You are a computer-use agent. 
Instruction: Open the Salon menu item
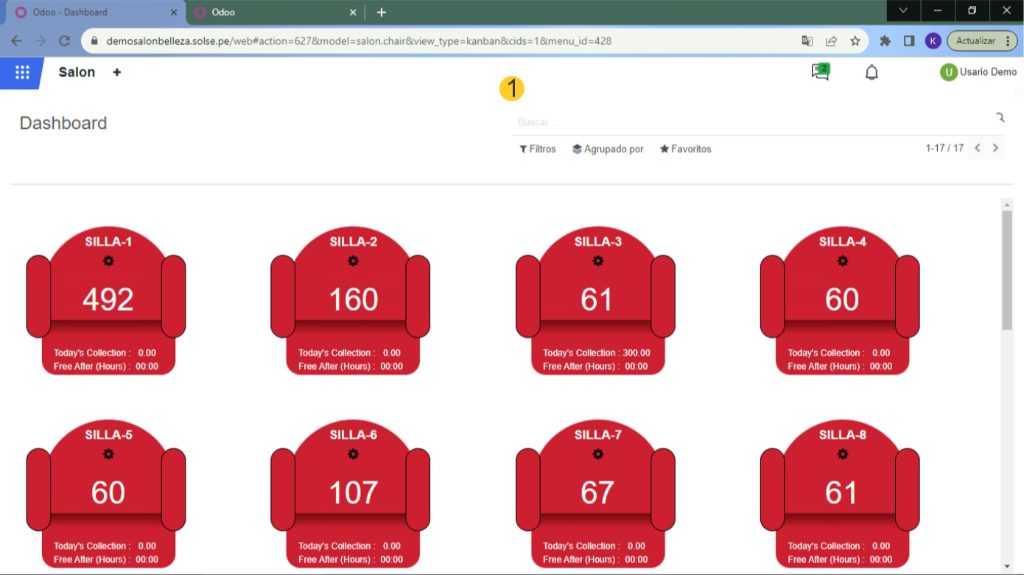[77, 72]
